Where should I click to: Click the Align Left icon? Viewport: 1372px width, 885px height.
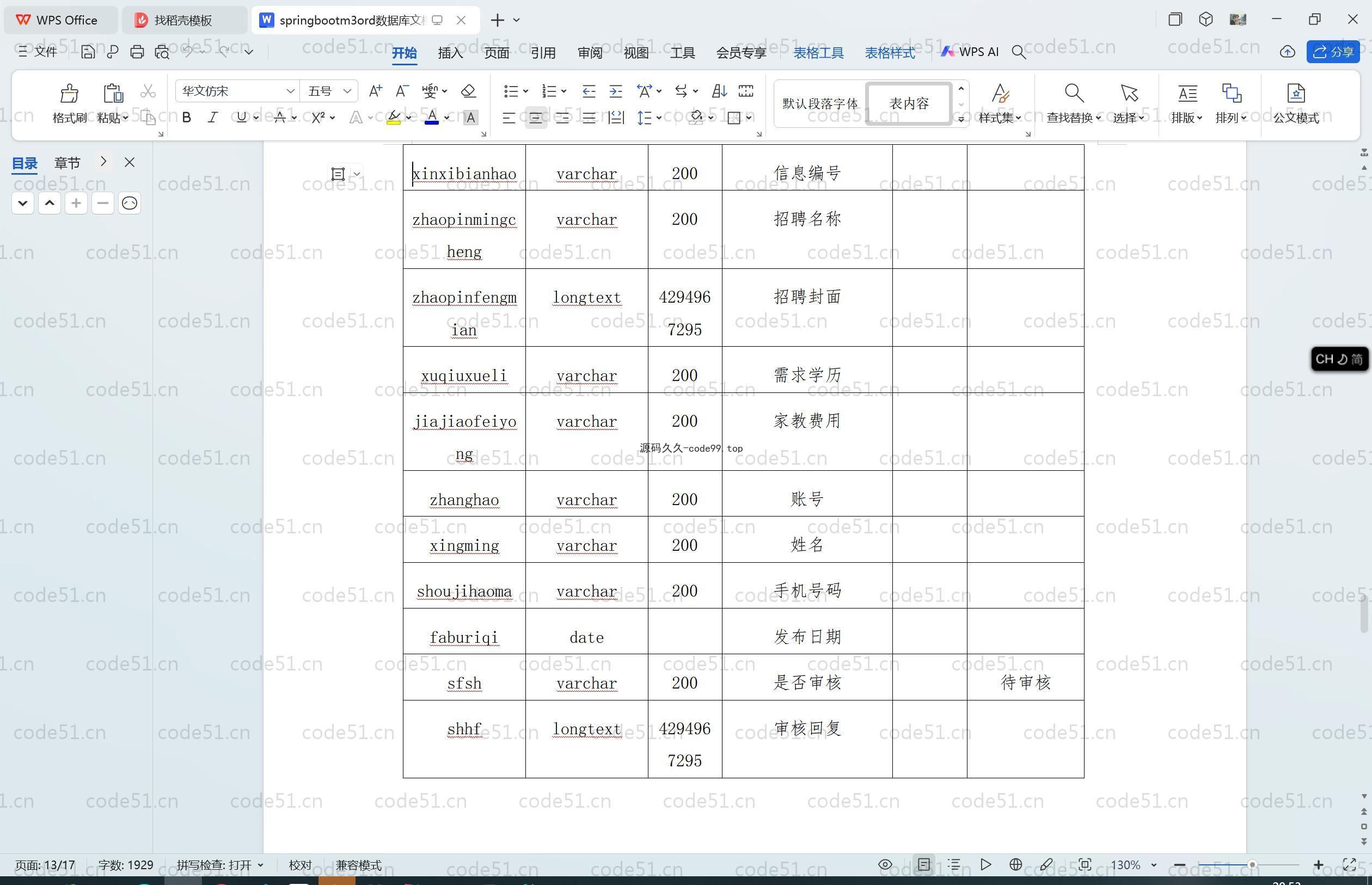[x=508, y=118]
